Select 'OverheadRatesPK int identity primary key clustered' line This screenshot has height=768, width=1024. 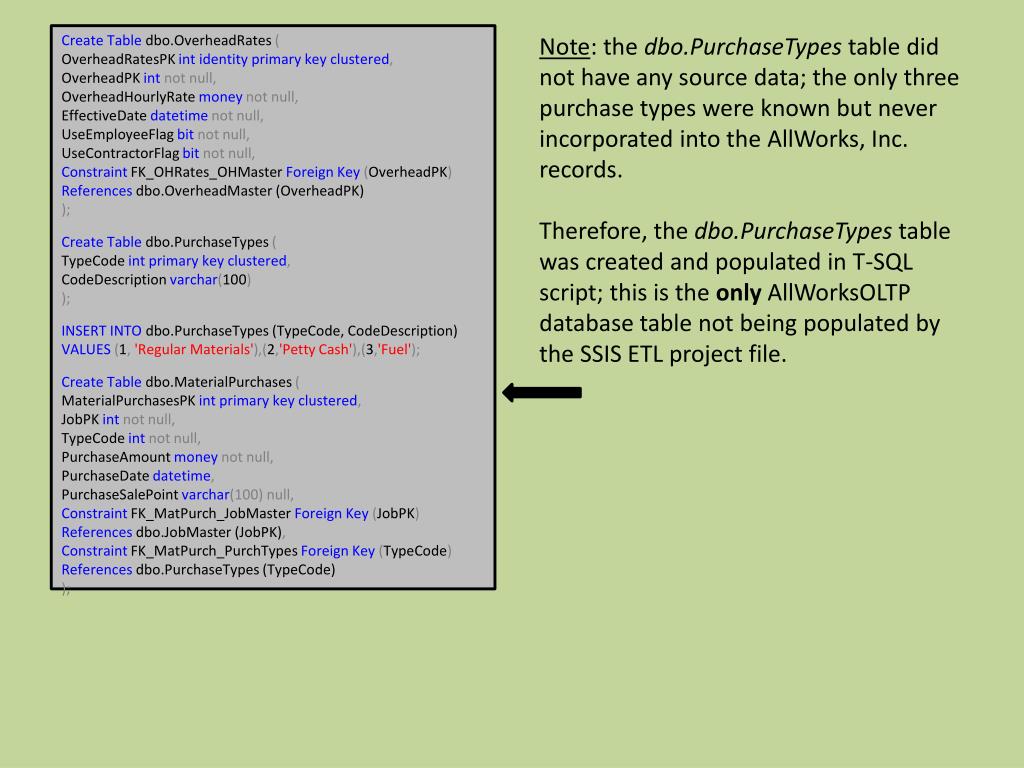[x=227, y=59]
